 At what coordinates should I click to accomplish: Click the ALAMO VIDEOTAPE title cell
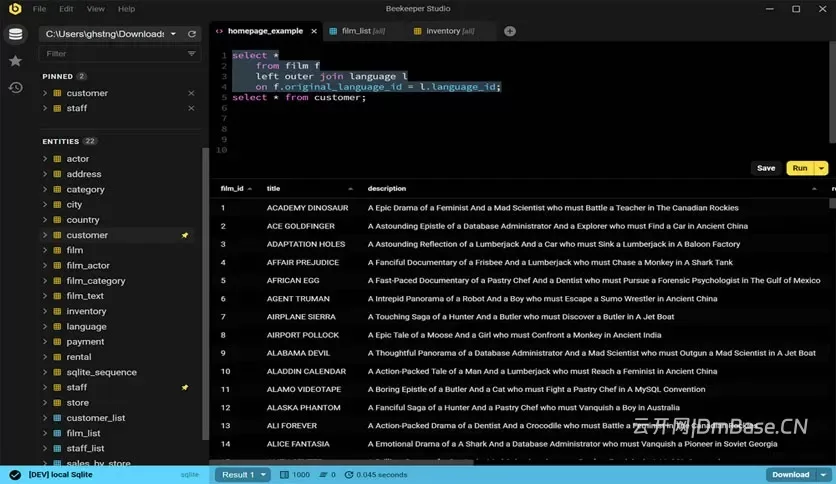coord(303,389)
